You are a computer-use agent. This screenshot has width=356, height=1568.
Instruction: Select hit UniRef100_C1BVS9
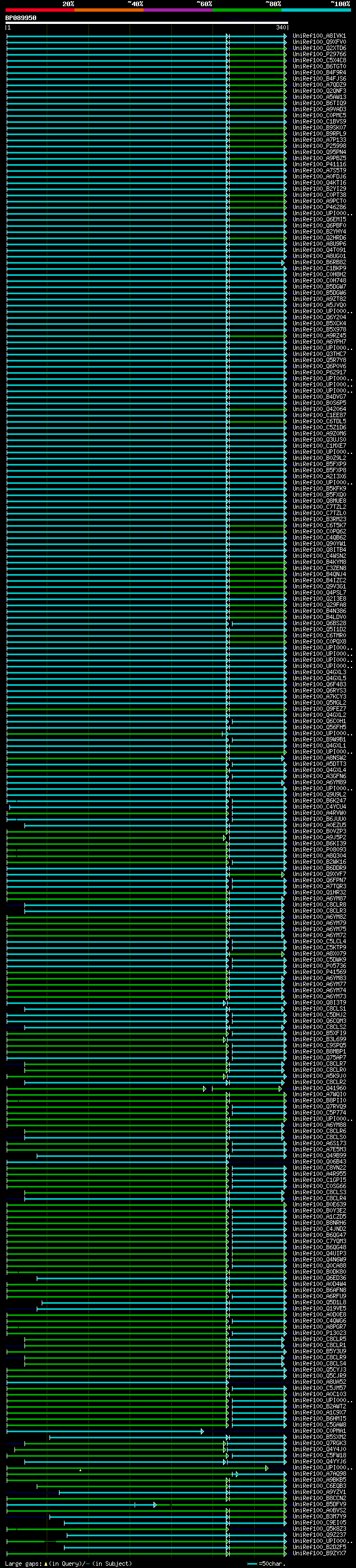(319, 122)
